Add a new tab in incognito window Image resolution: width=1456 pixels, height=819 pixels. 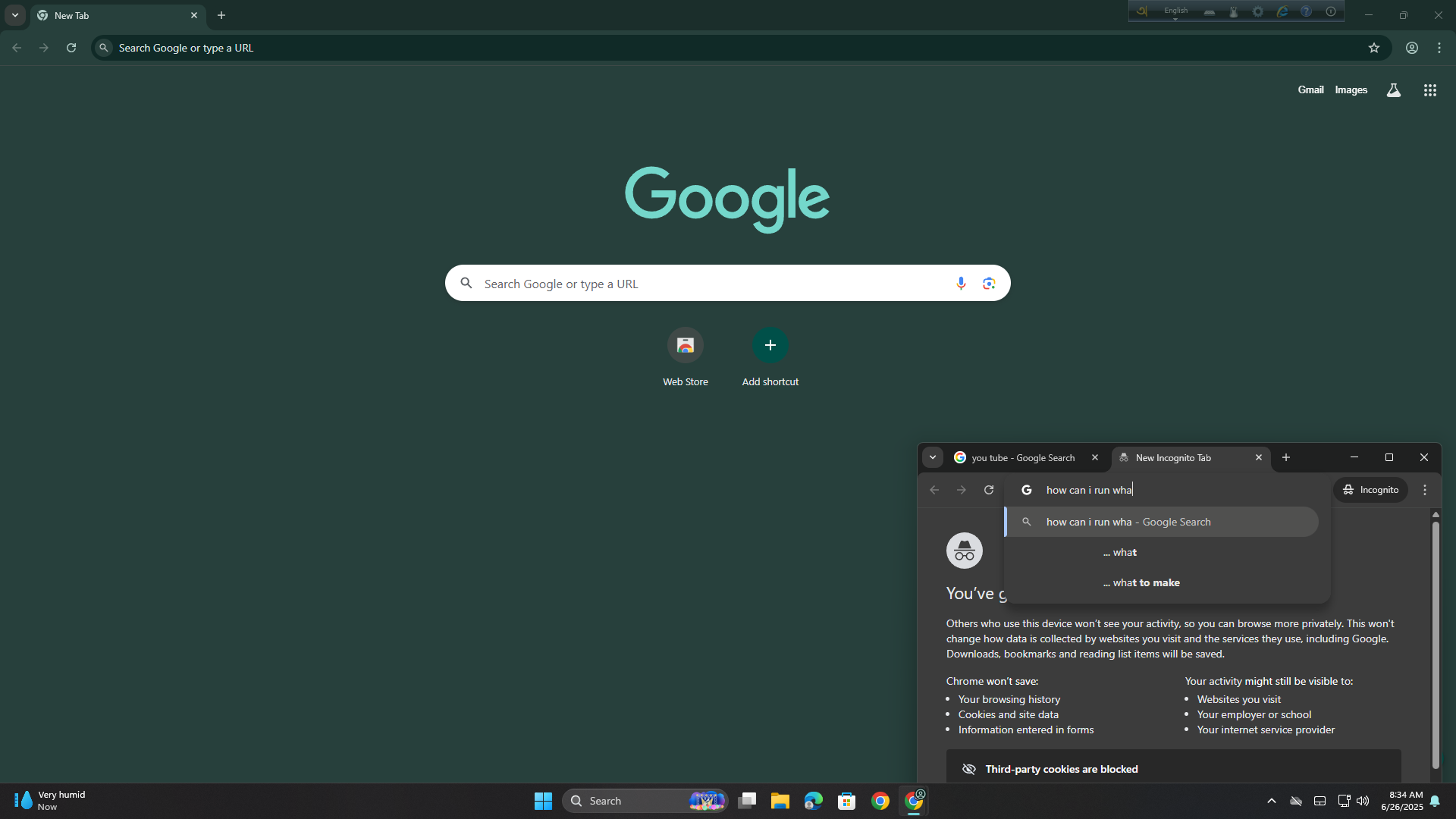1286,457
